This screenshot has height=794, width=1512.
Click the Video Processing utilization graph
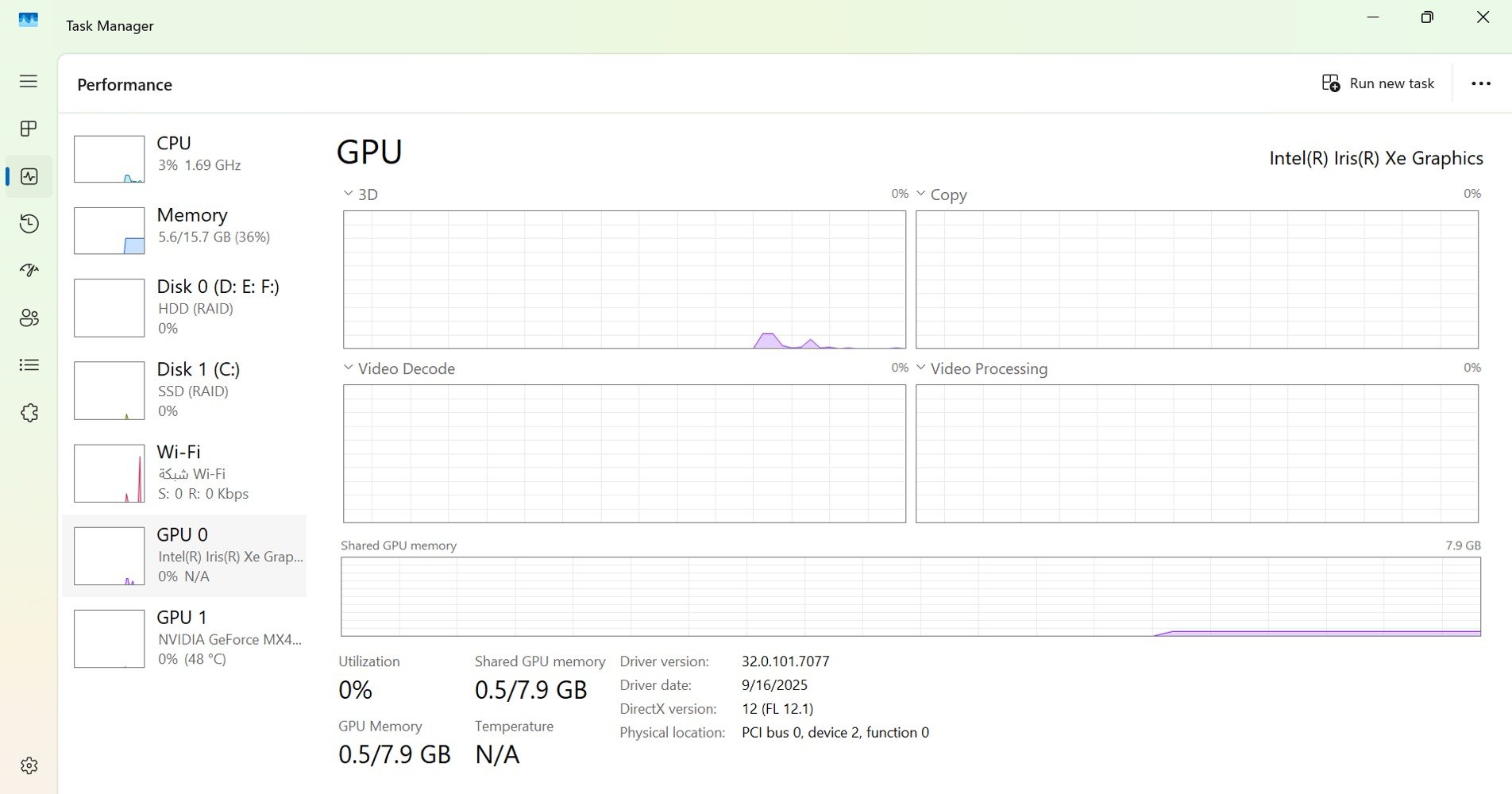[x=1197, y=453]
